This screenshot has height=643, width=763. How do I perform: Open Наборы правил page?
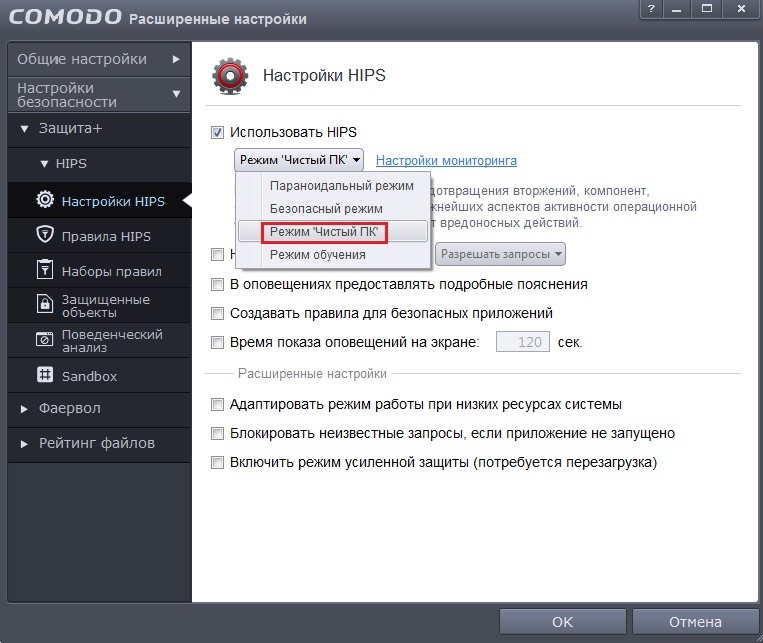click(x=99, y=271)
